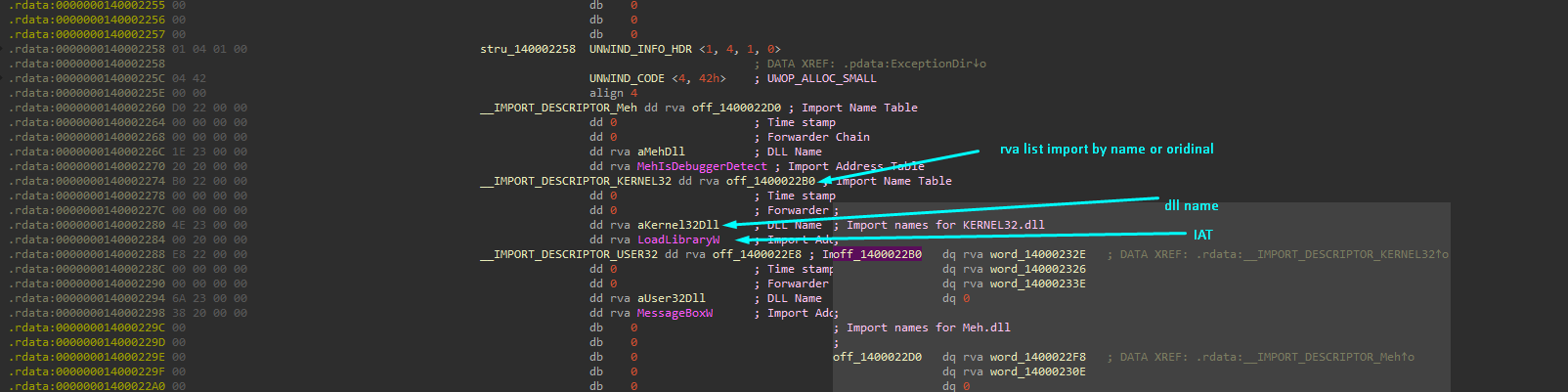This screenshot has height=392, width=1568.
Task: Jump to off_1400022B0 in the KERNEL32 descriptor line
Action: pyautogui.click(x=770, y=181)
